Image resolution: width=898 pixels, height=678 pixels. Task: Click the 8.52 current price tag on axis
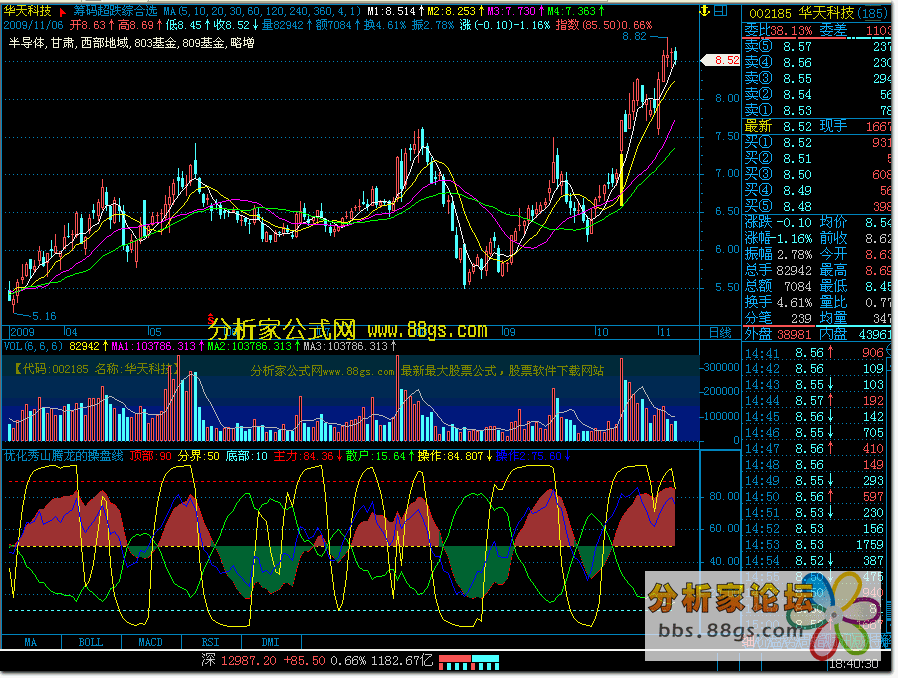pyautogui.click(x=726, y=60)
